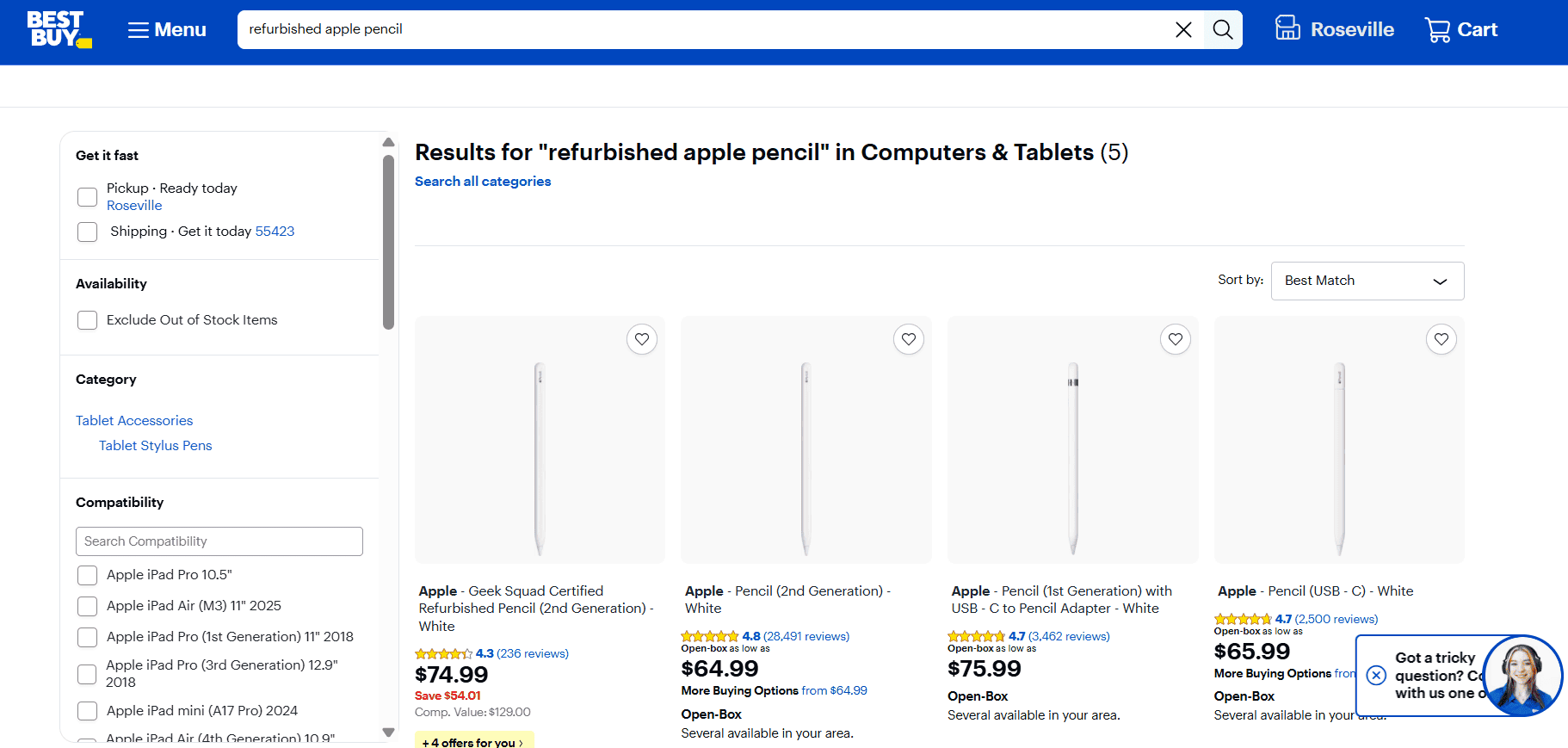1568x748 pixels.
Task: Click the store pickup icon beside Roseville
Action: click(1287, 28)
